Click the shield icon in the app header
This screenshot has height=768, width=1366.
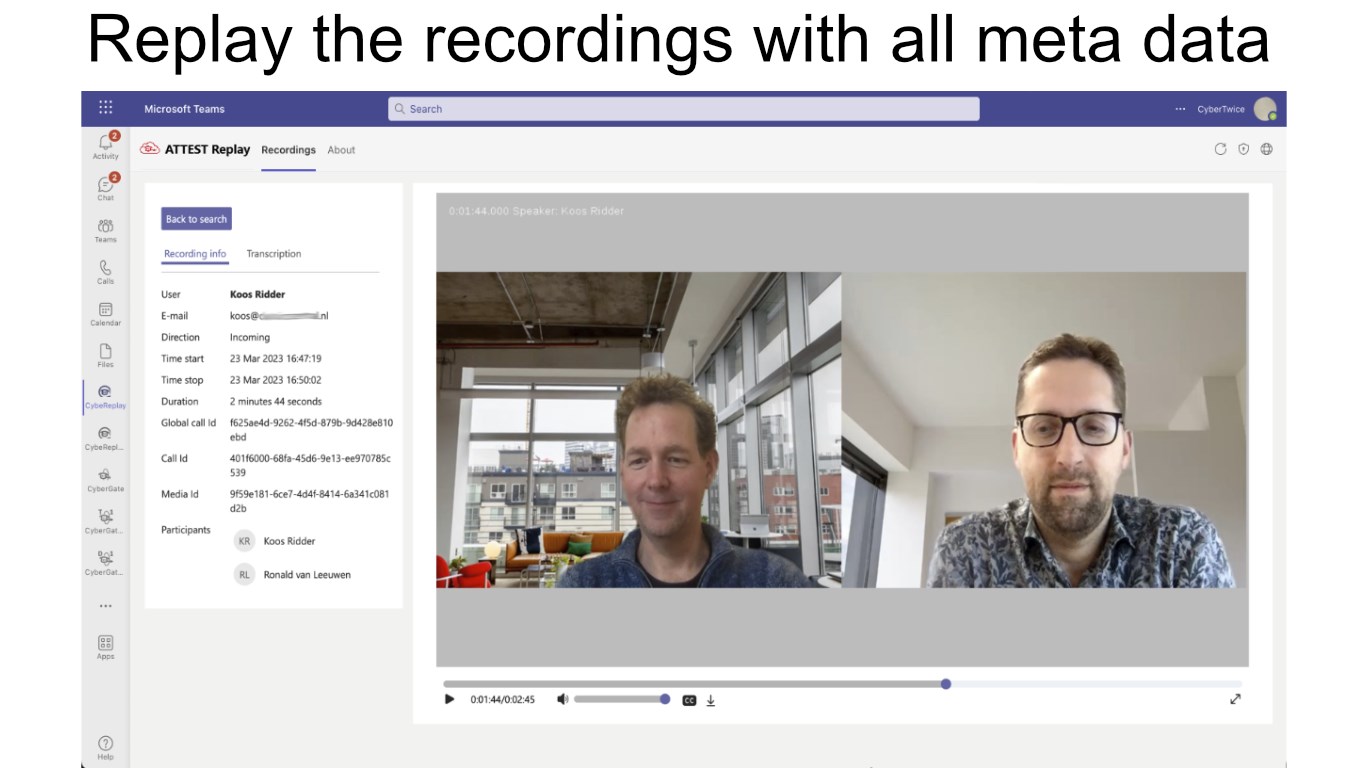pos(1244,149)
